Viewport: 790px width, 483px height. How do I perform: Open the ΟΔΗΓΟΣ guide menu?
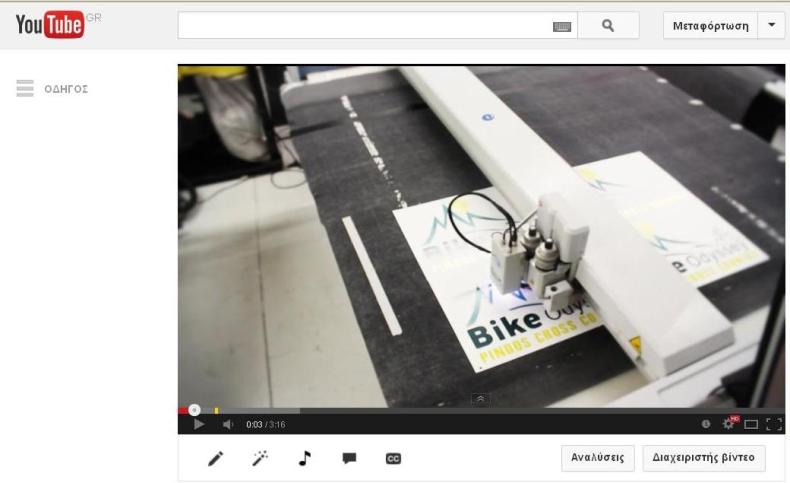pos(54,89)
